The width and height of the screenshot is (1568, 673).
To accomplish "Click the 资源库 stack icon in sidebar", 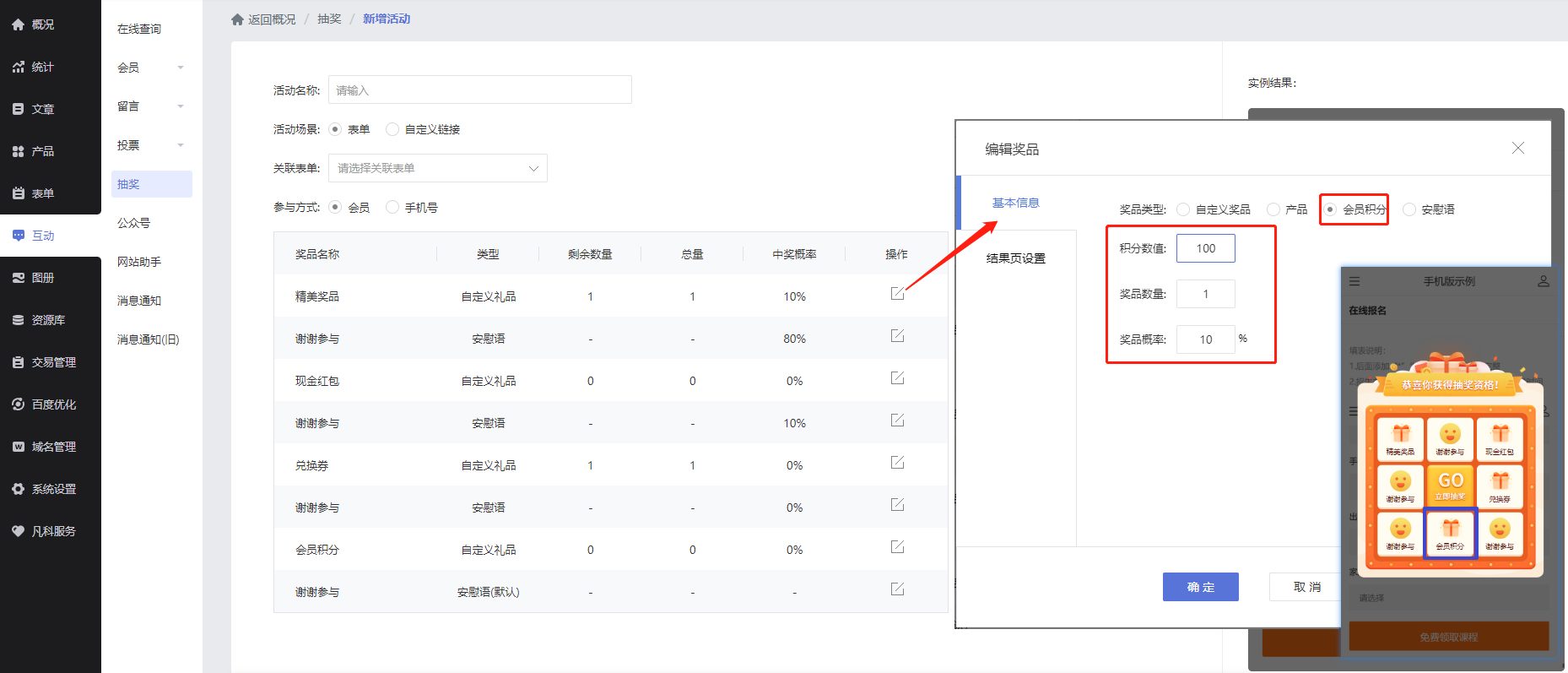I will [18, 320].
